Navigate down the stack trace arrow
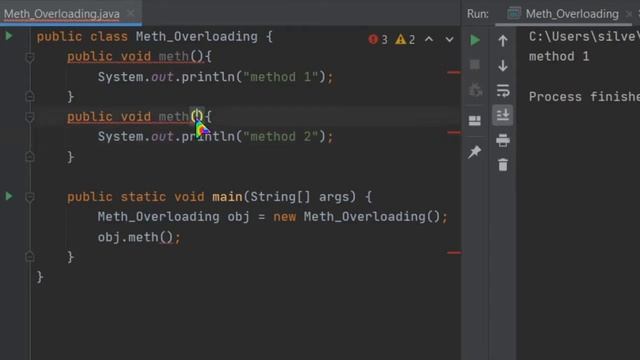640x360 pixels. 503,65
